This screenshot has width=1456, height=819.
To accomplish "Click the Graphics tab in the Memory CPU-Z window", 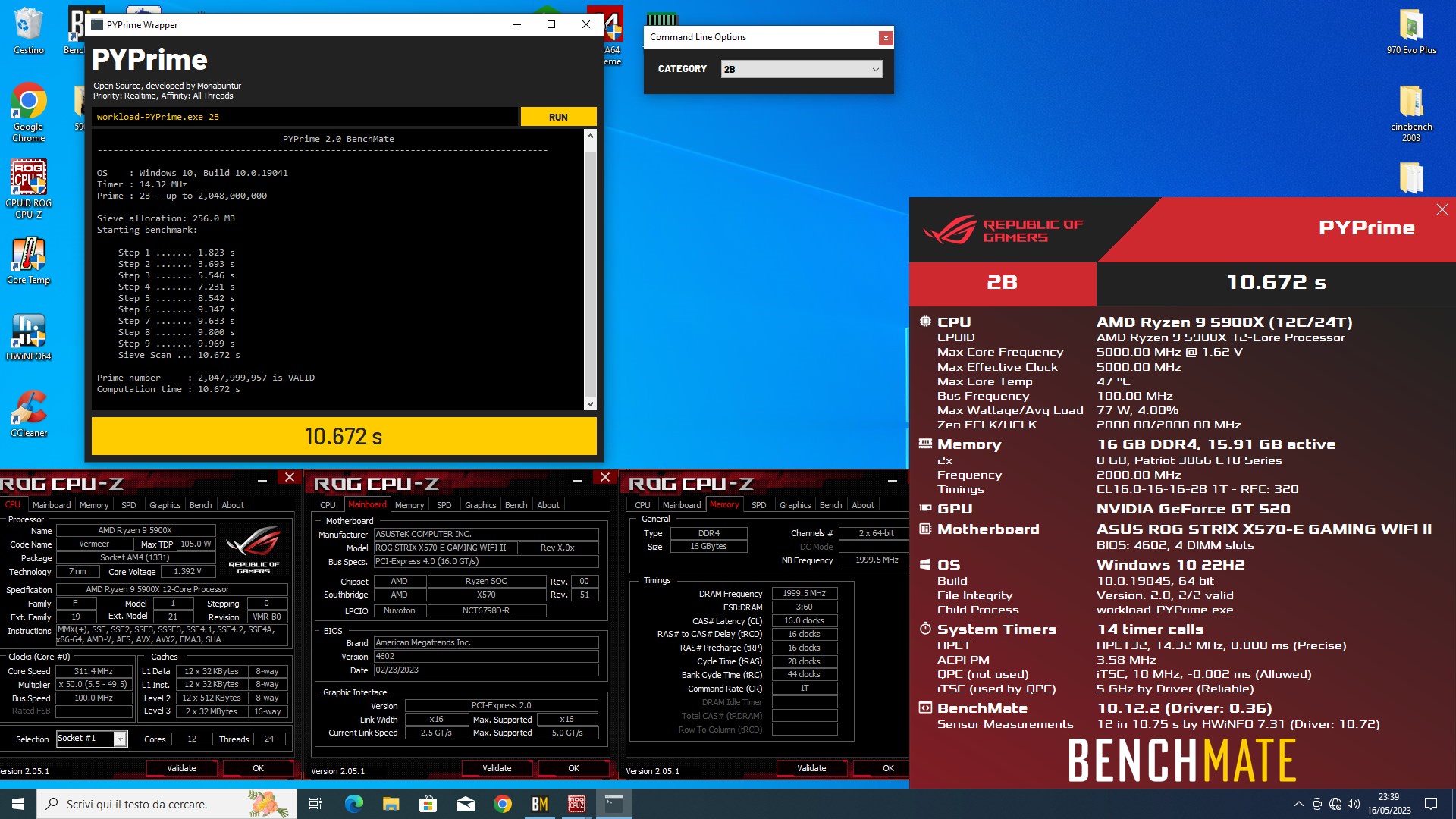I will point(795,505).
